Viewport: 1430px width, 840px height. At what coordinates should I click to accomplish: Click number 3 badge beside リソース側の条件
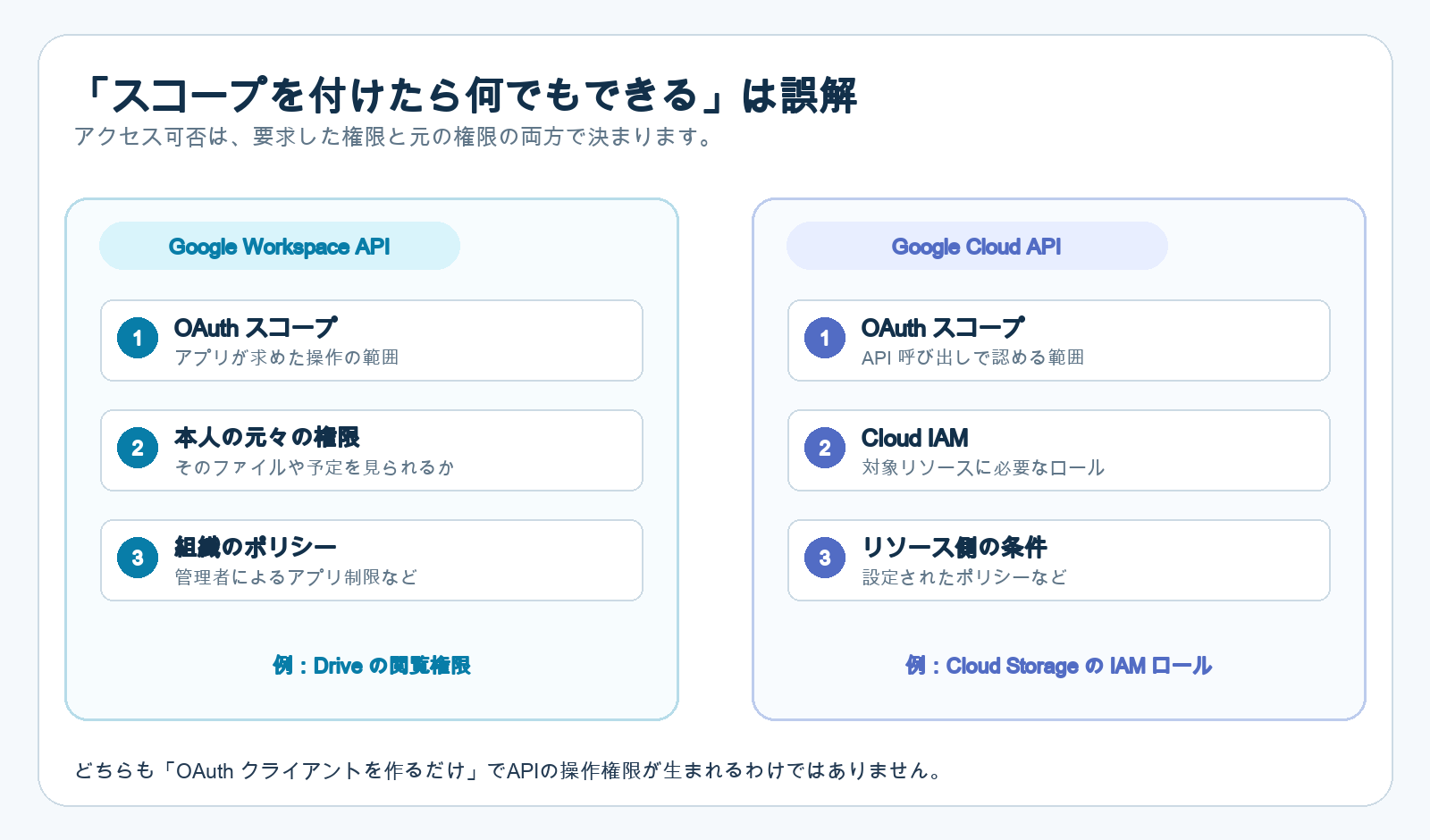tap(825, 558)
